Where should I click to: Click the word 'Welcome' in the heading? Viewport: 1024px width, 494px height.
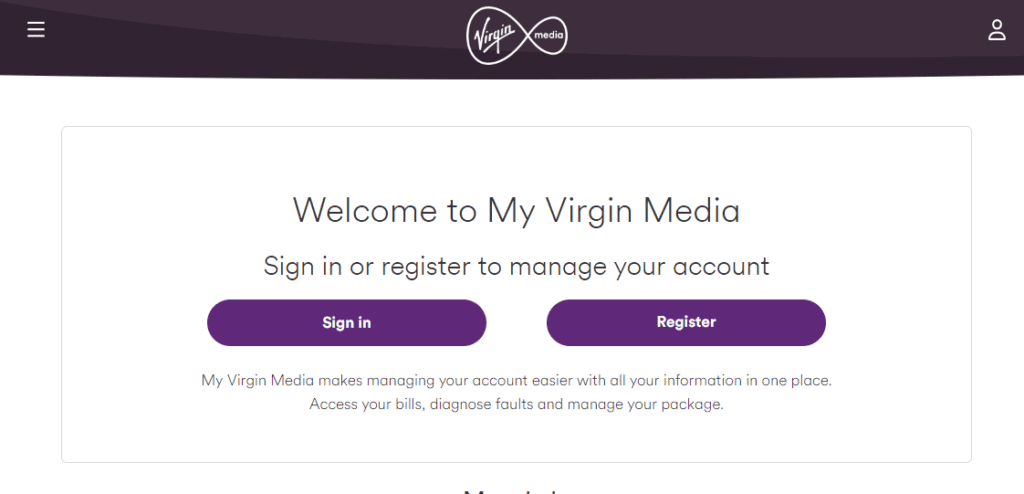(x=365, y=211)
